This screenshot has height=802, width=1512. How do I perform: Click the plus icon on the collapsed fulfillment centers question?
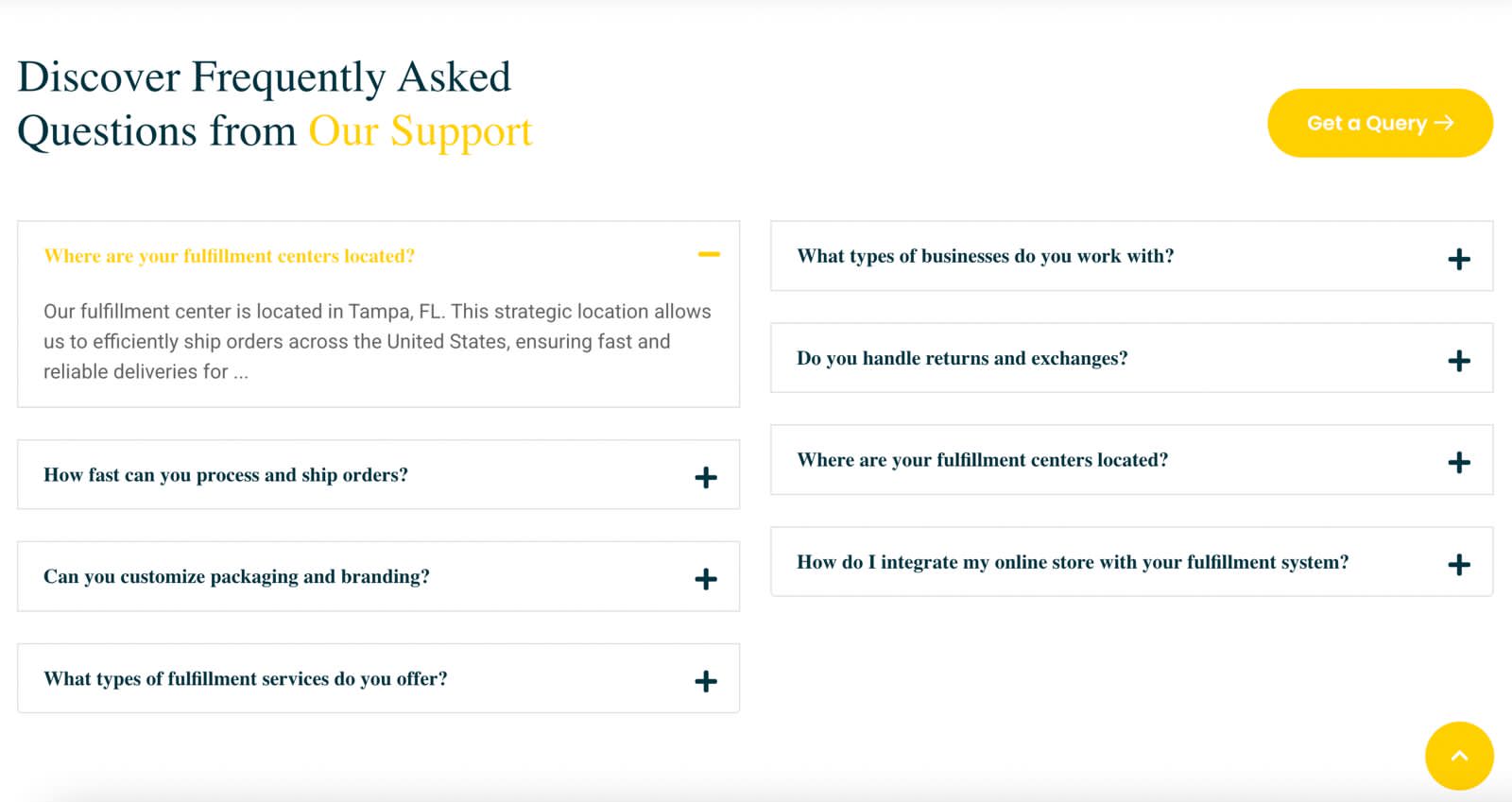1459,462
